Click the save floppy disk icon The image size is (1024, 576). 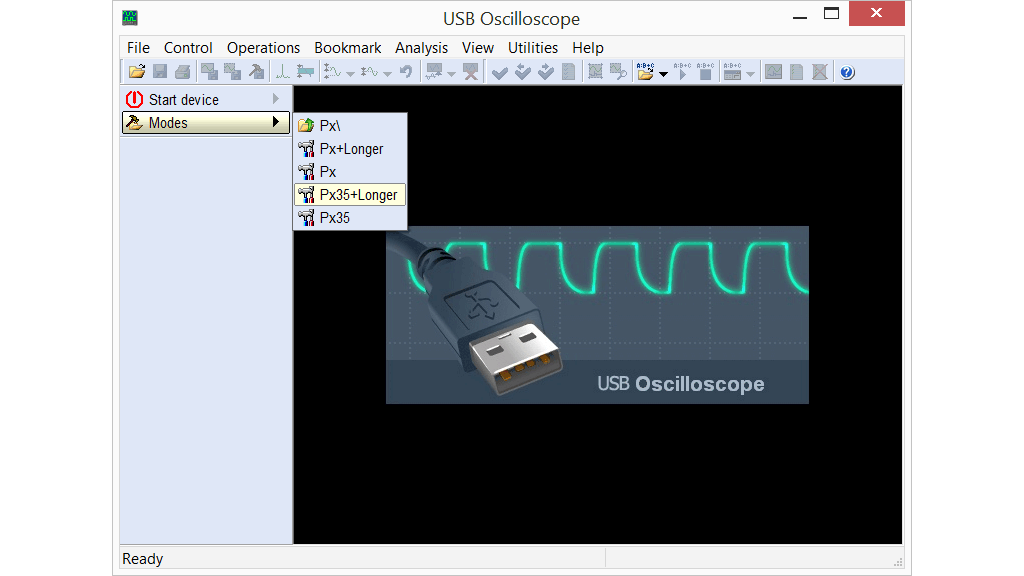pos(160,72)
